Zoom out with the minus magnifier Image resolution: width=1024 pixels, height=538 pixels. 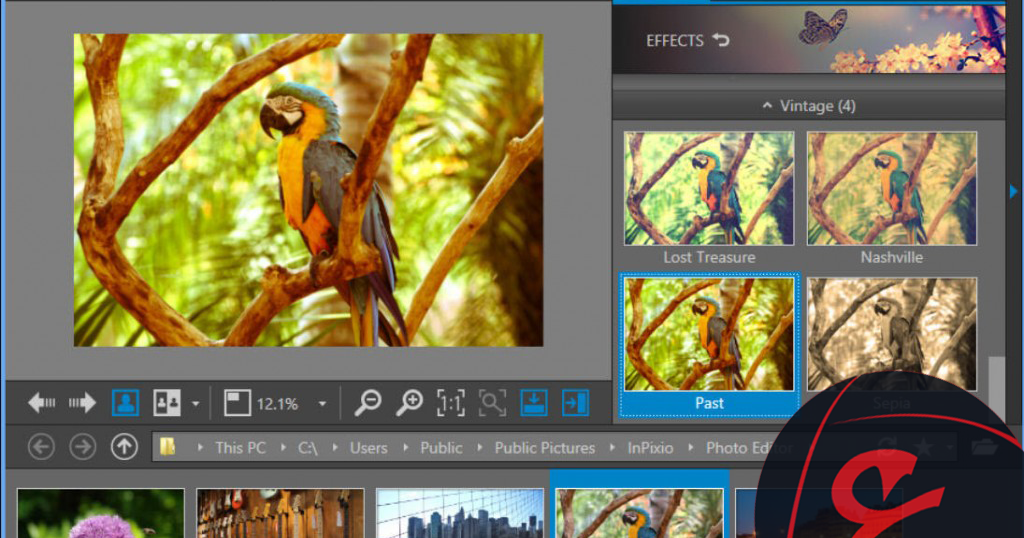368,403
